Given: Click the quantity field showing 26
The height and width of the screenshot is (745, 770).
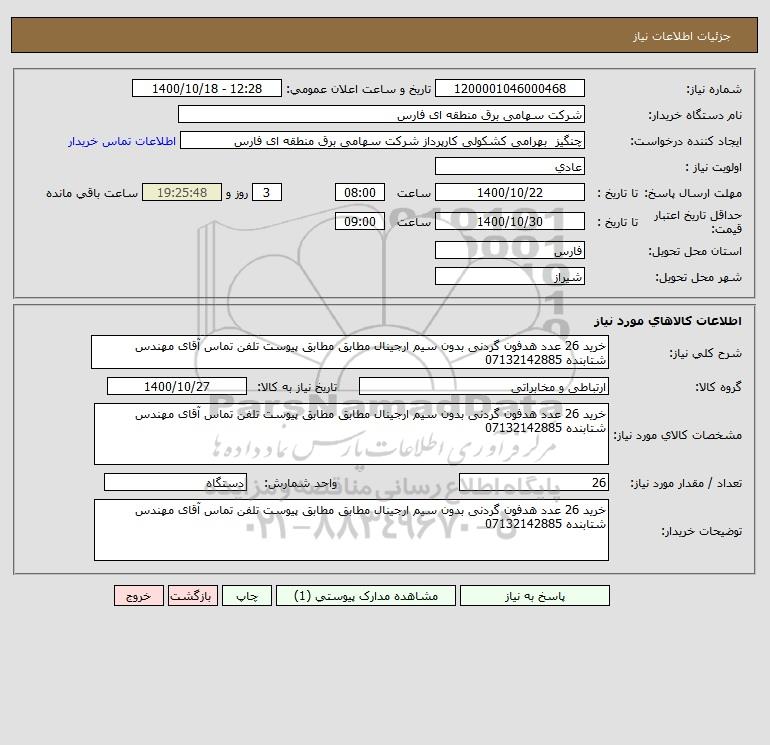Looking at the screenshot, I should pos(534,482).
